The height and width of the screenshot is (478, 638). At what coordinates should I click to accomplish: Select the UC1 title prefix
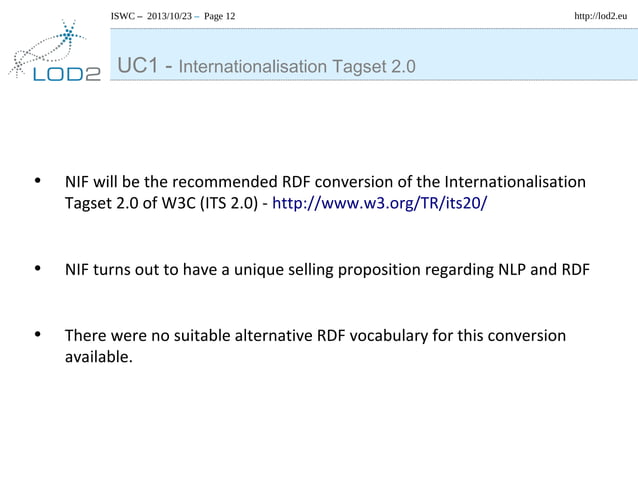(x=138, y=65)
